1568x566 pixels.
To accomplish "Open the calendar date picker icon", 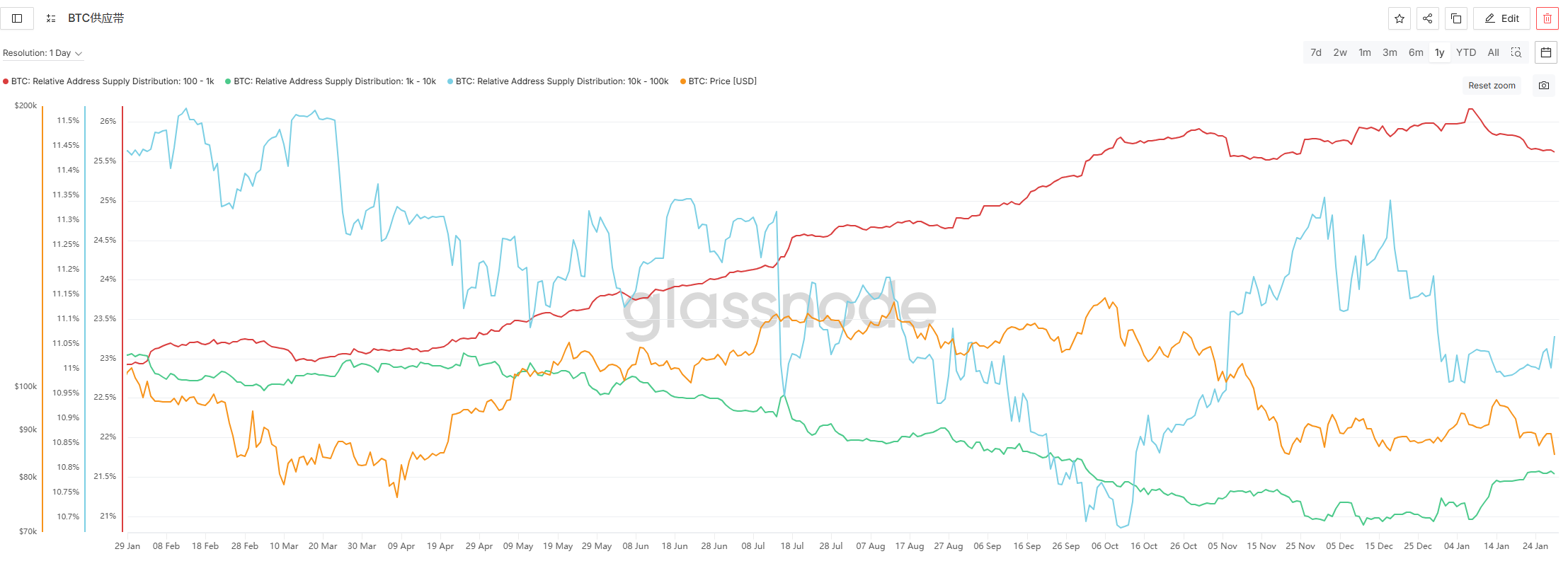I will (1546, 52).
